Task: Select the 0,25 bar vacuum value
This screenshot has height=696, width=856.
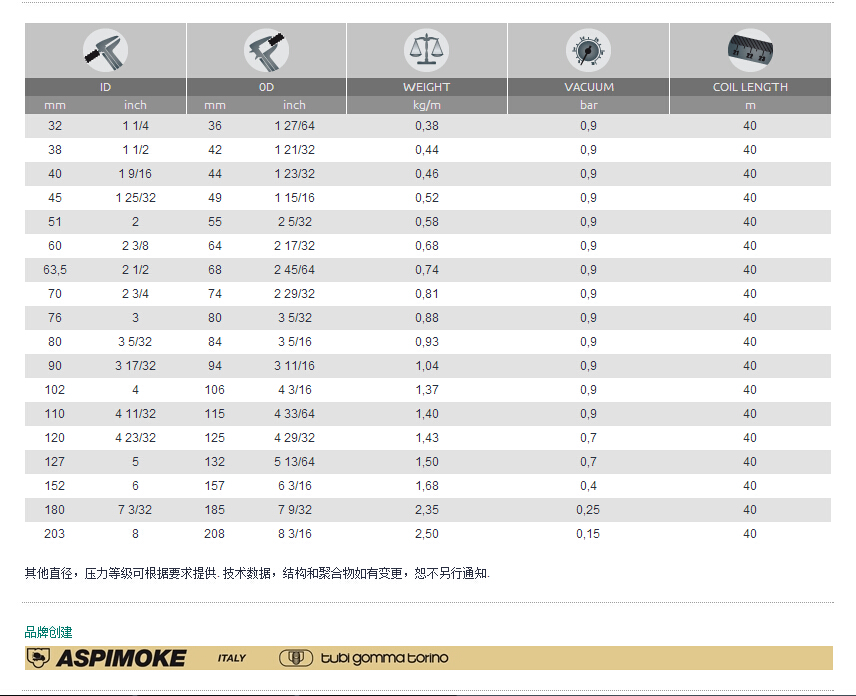Action: [588, 510]
